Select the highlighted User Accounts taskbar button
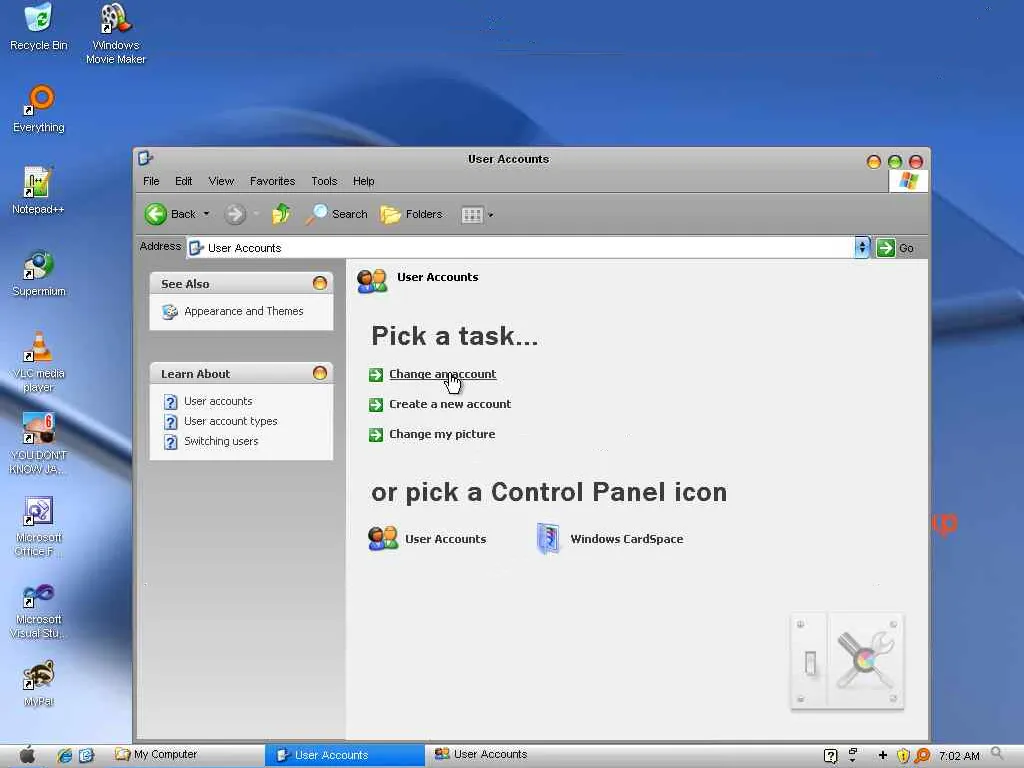The height and width of the screenshot is (768, 1024). pyautogui.click(x=345, y=755)
